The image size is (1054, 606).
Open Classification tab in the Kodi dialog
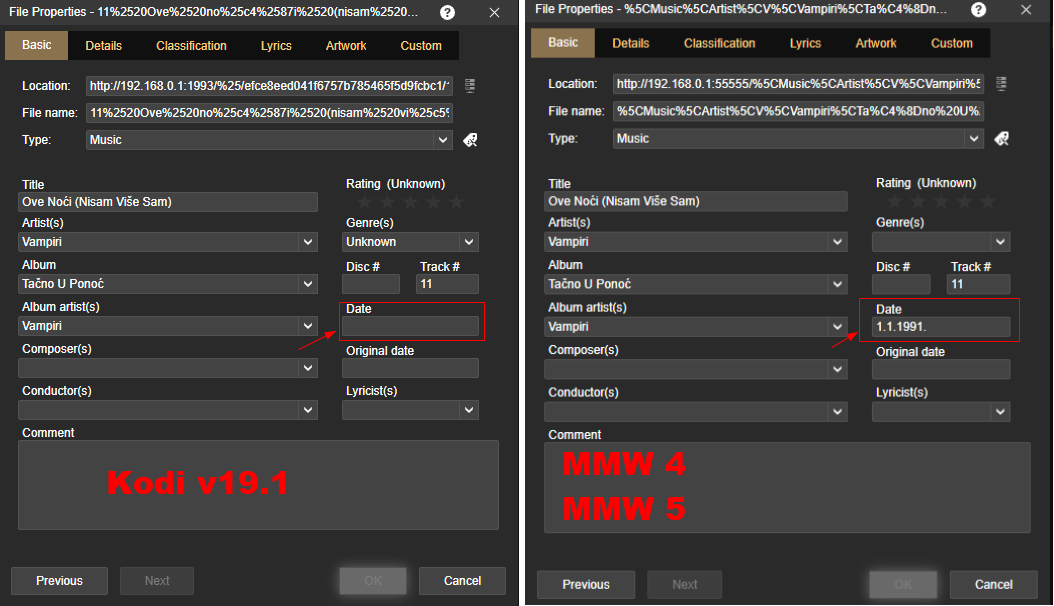click(x=191, y=46)
